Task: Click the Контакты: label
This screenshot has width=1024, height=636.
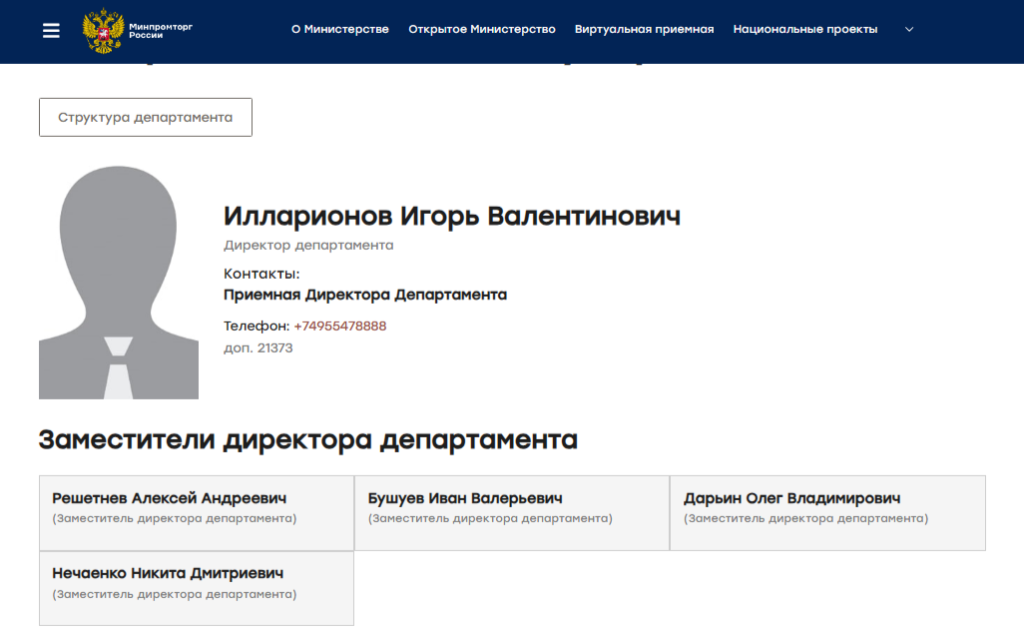Action: (x=261, y=274)
